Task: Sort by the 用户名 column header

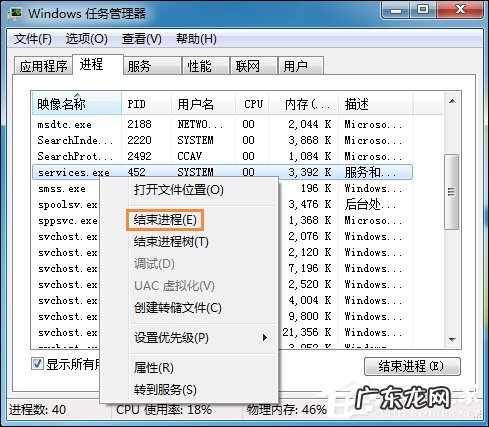Action: pos(204,104)
